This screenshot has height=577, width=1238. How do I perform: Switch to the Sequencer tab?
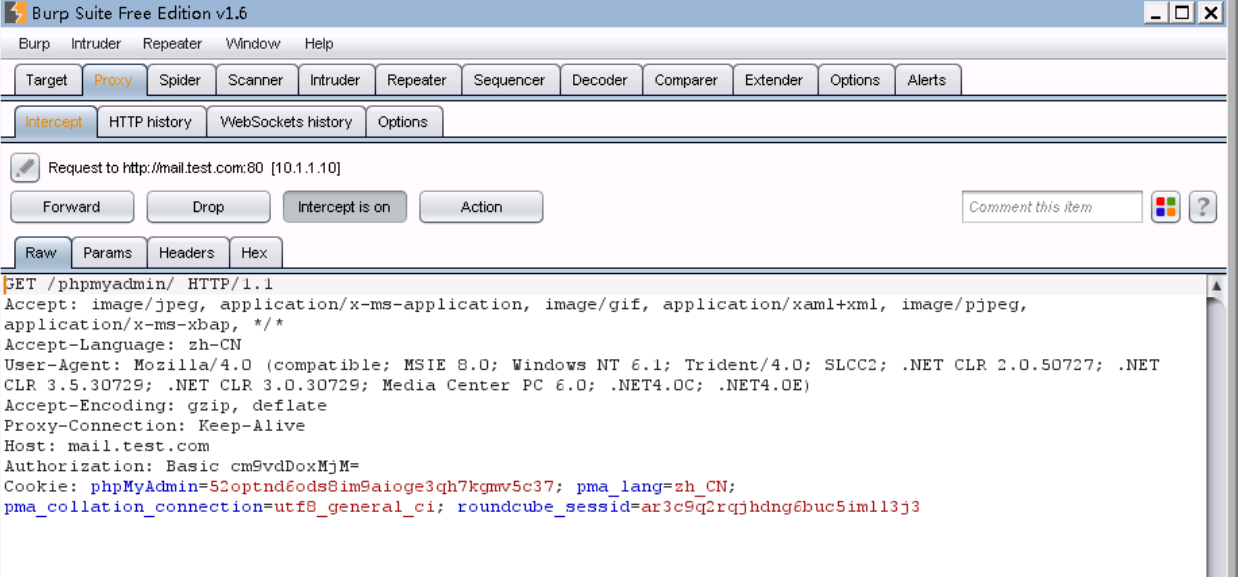click(x=509, y=80)
